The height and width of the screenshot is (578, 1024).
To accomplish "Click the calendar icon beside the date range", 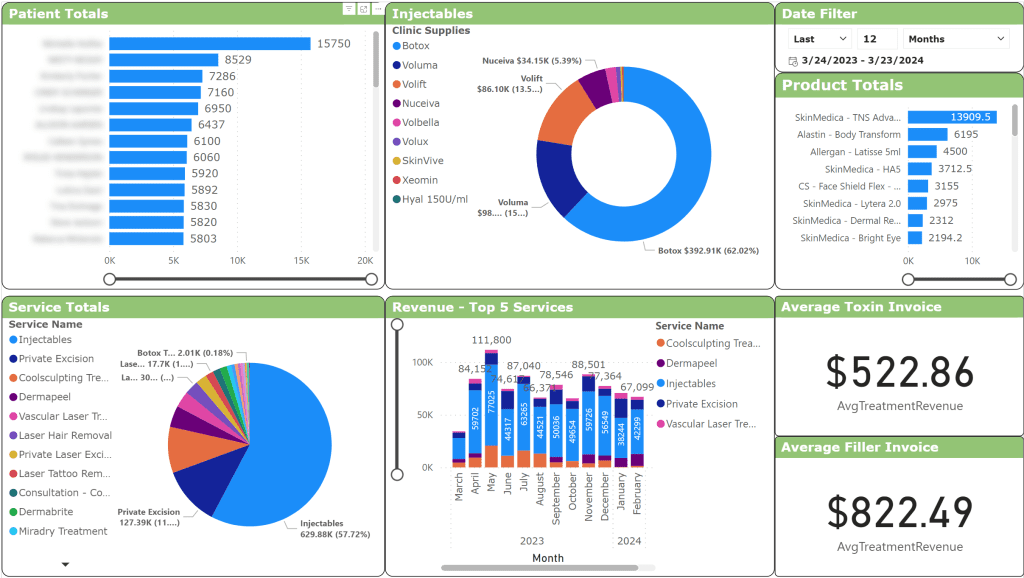I will coord(793,61).
